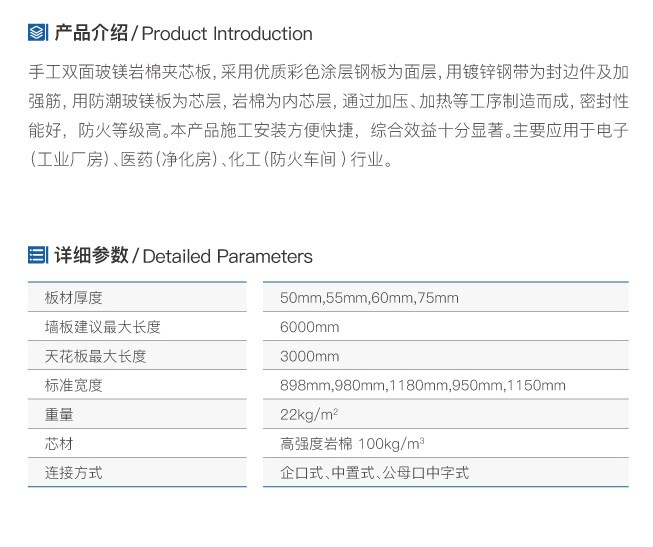Image resolution: width=653 pixels, height=547 pixels.
Task: Click the list icon beside 详细参数
Action: coord(38,255)
